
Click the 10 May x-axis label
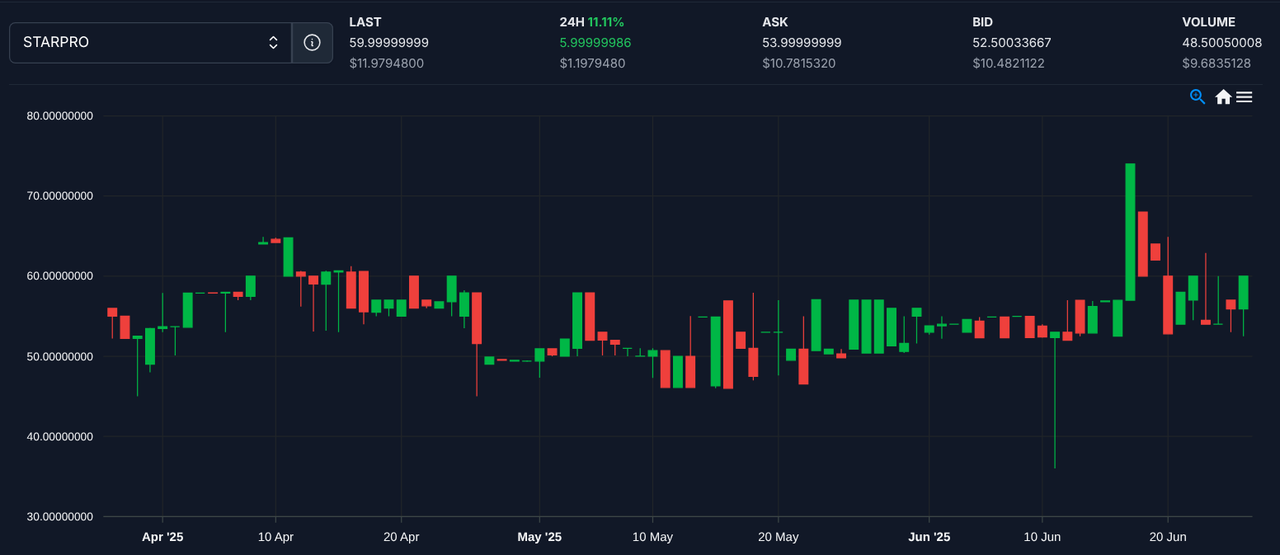(x=652, y=537)
